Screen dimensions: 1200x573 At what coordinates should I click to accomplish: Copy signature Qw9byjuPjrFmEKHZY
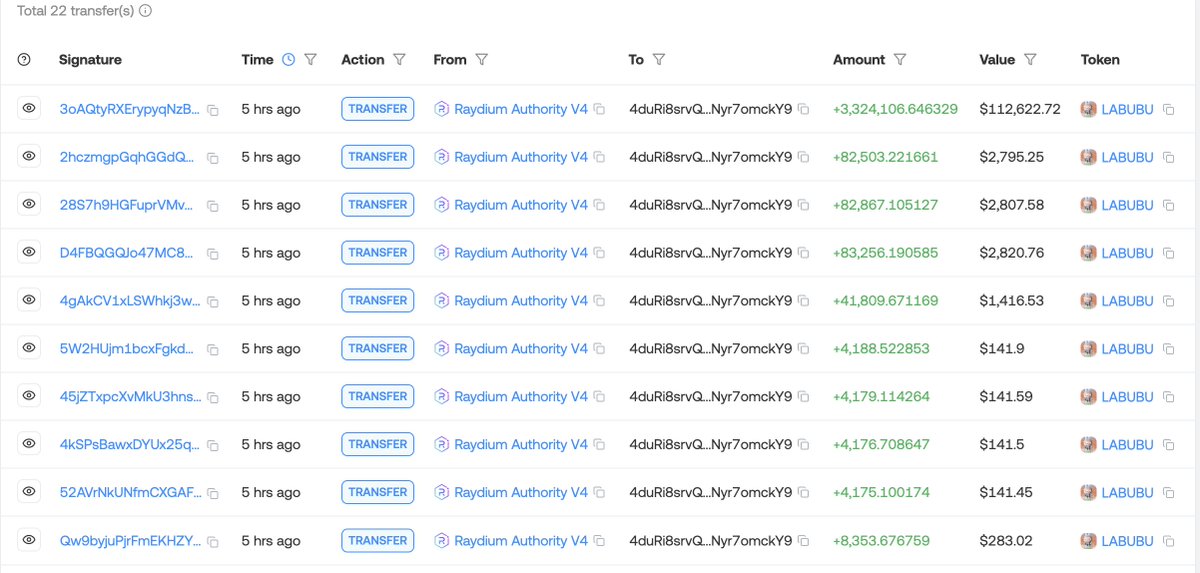tap(213, 542)
